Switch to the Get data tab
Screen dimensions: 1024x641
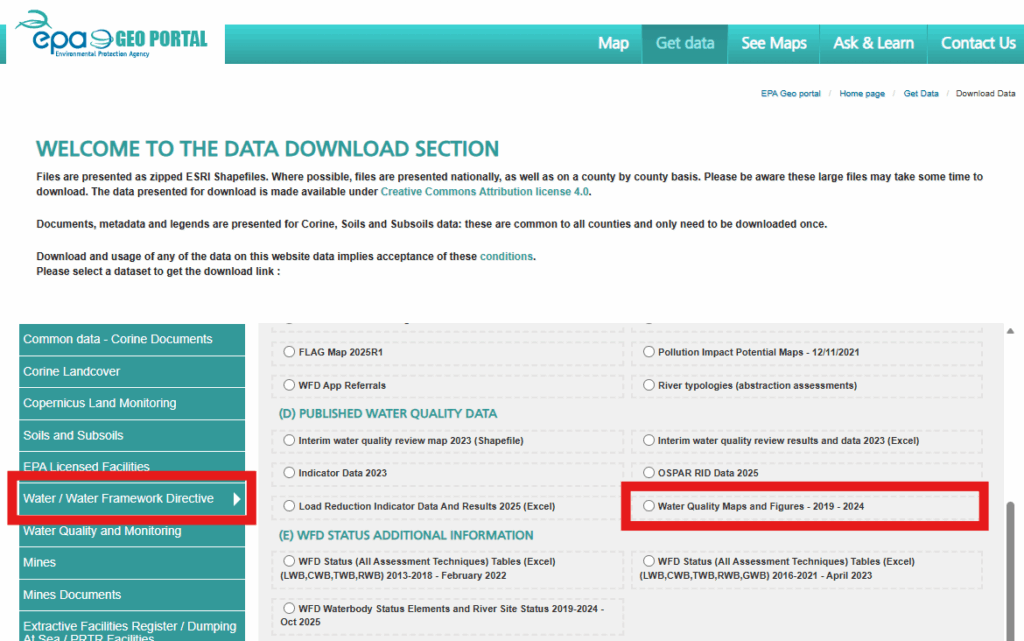tap(685, 43)
